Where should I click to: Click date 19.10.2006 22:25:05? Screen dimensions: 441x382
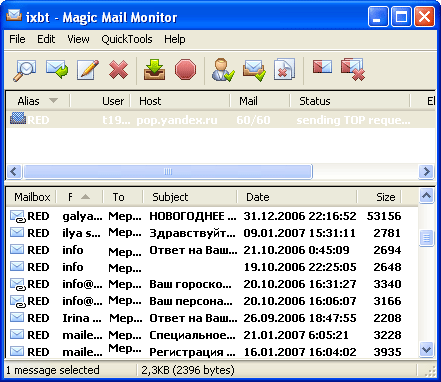tap(300, 267)
